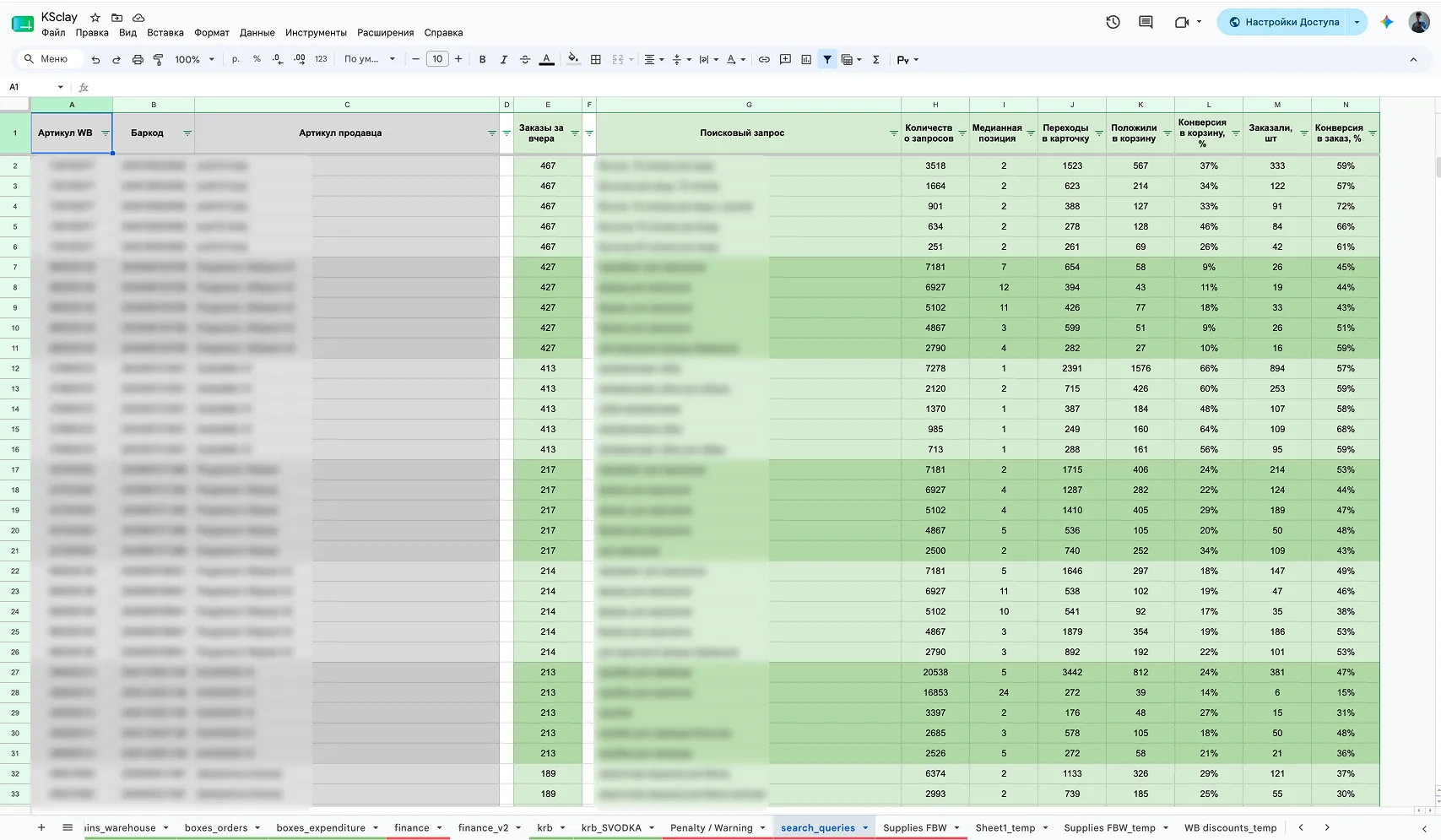Increase decimal places
The image size is (1441, 840).
pos(300,59)
